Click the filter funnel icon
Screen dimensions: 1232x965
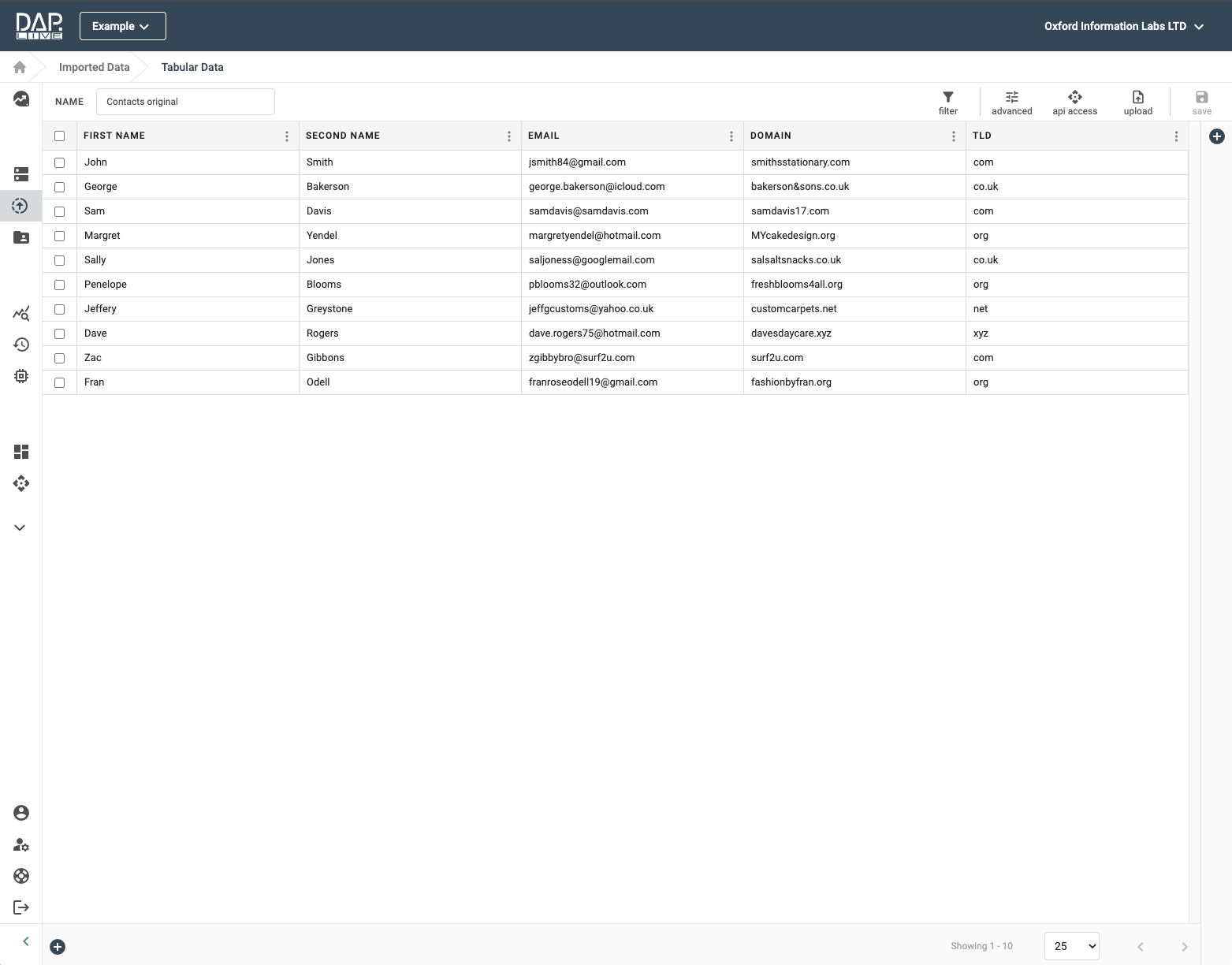pos(947,98)
